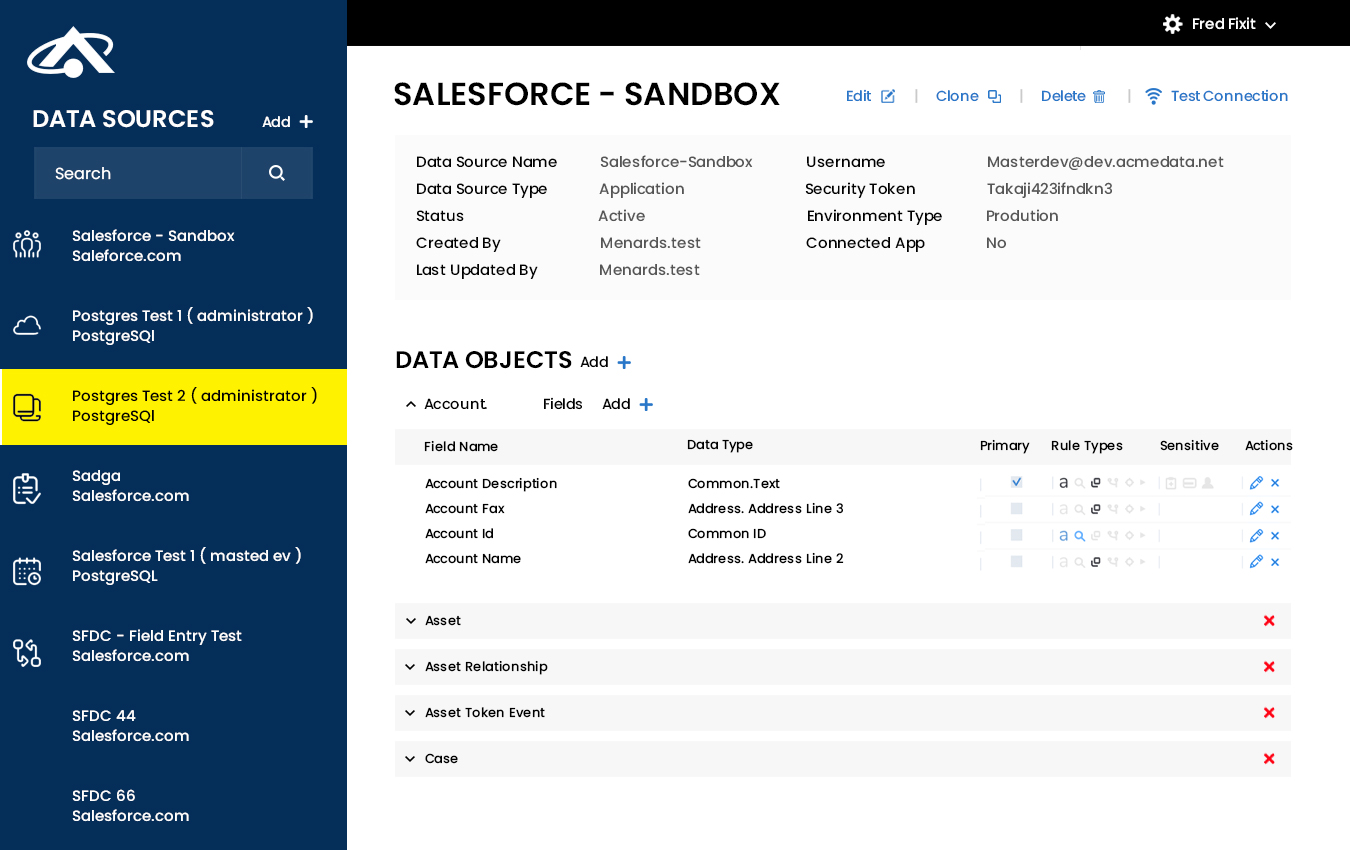Uncheck Primary for Account Description
The height and width of the screenshot is (850, 1350).
click(x=1016, y=482)
